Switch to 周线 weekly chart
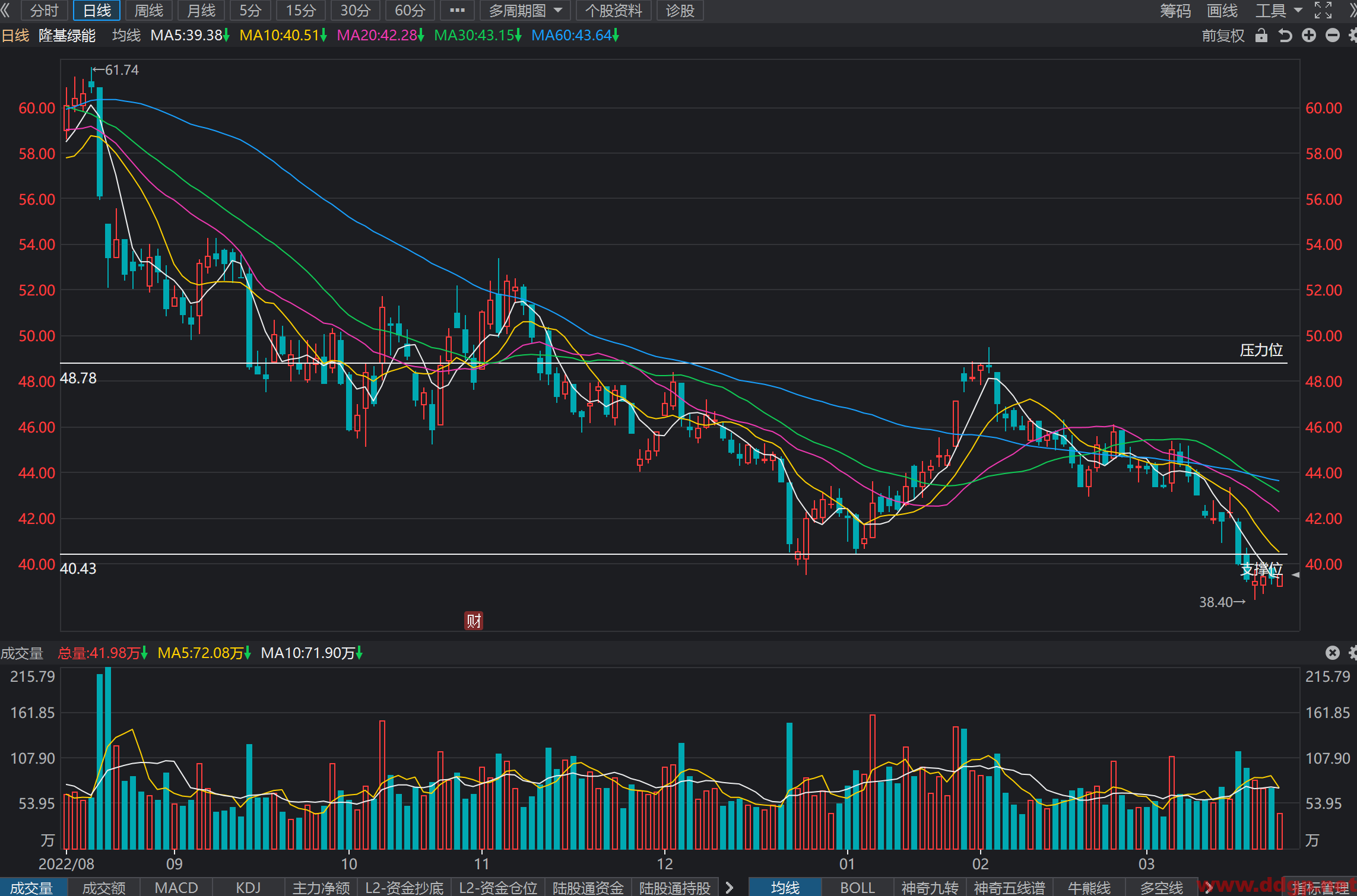Image resolution: width=1357 pixels, height=896 pixels. tap(149, 11)
